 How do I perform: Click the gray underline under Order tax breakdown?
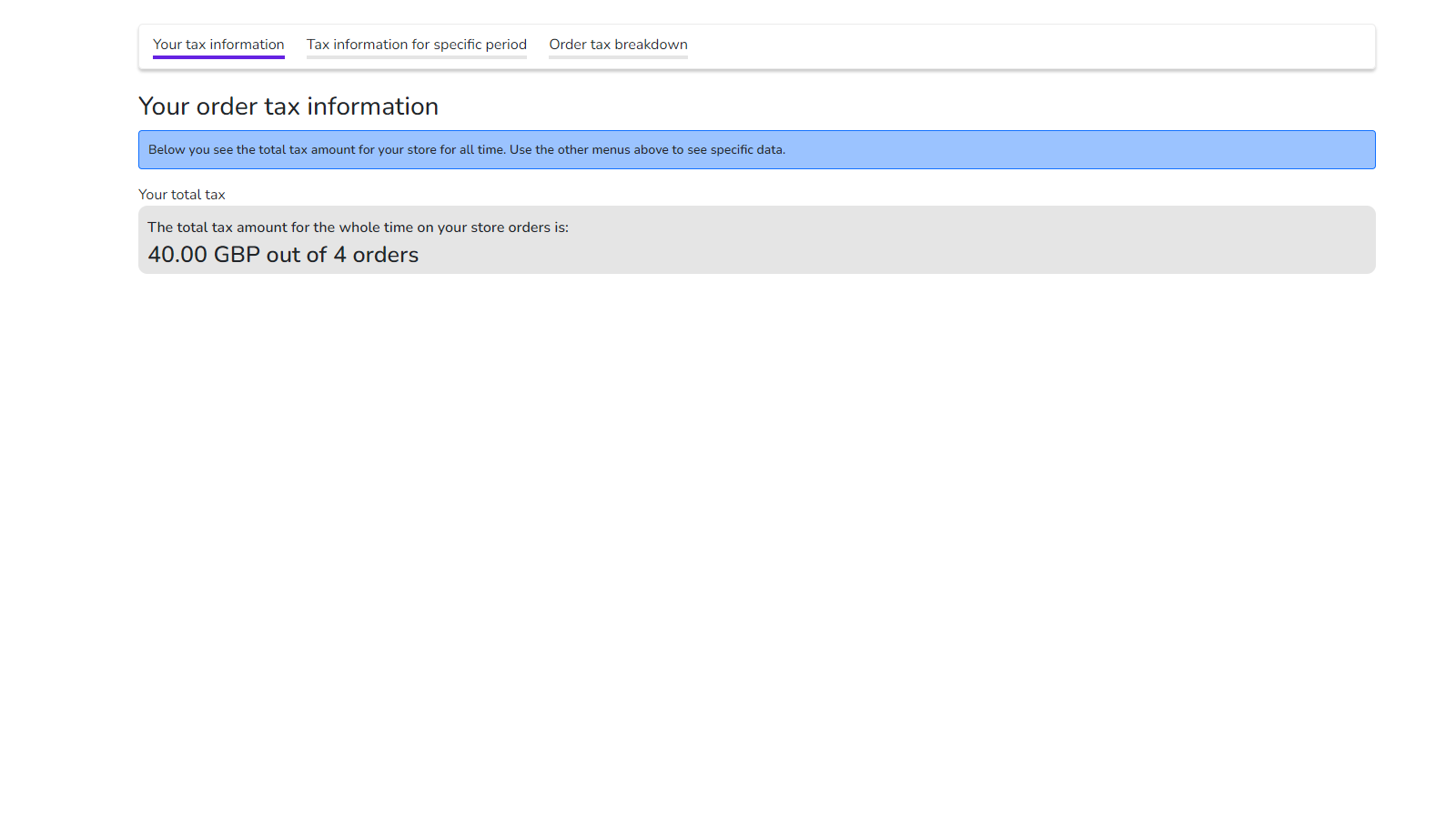(x=618, y=57)
